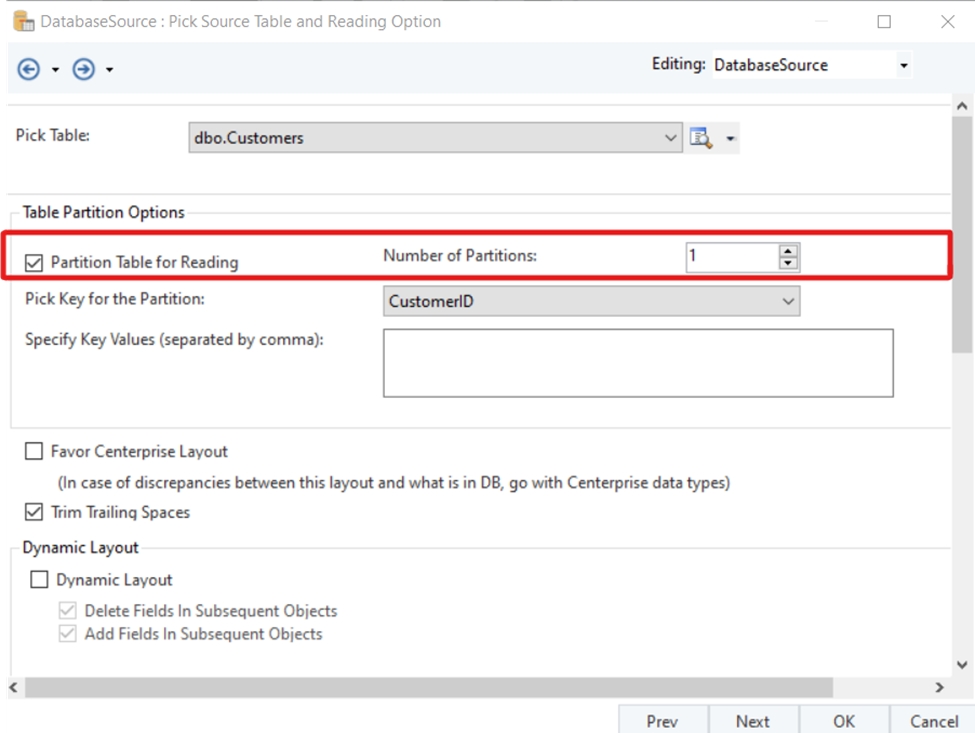Open the Editing DatabaseSource dropdown
Image resolution: width=975 pixels, height=733 pixels.
904,66
